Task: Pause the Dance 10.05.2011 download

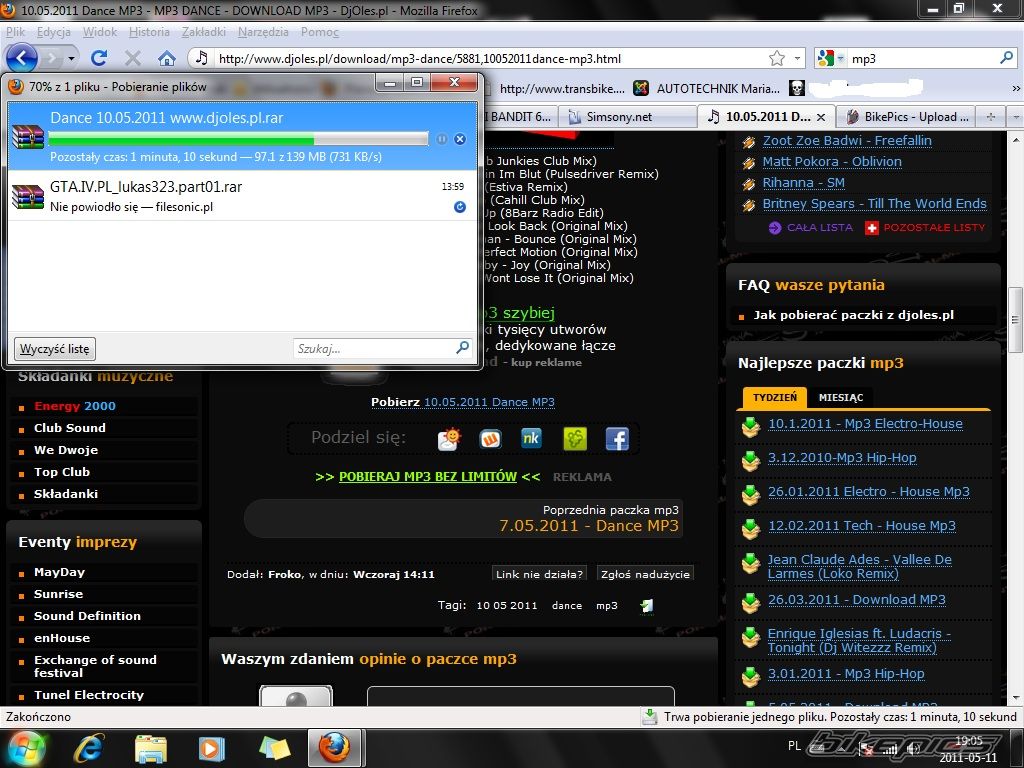Action: pyautogui.click(x=442, y=139)
